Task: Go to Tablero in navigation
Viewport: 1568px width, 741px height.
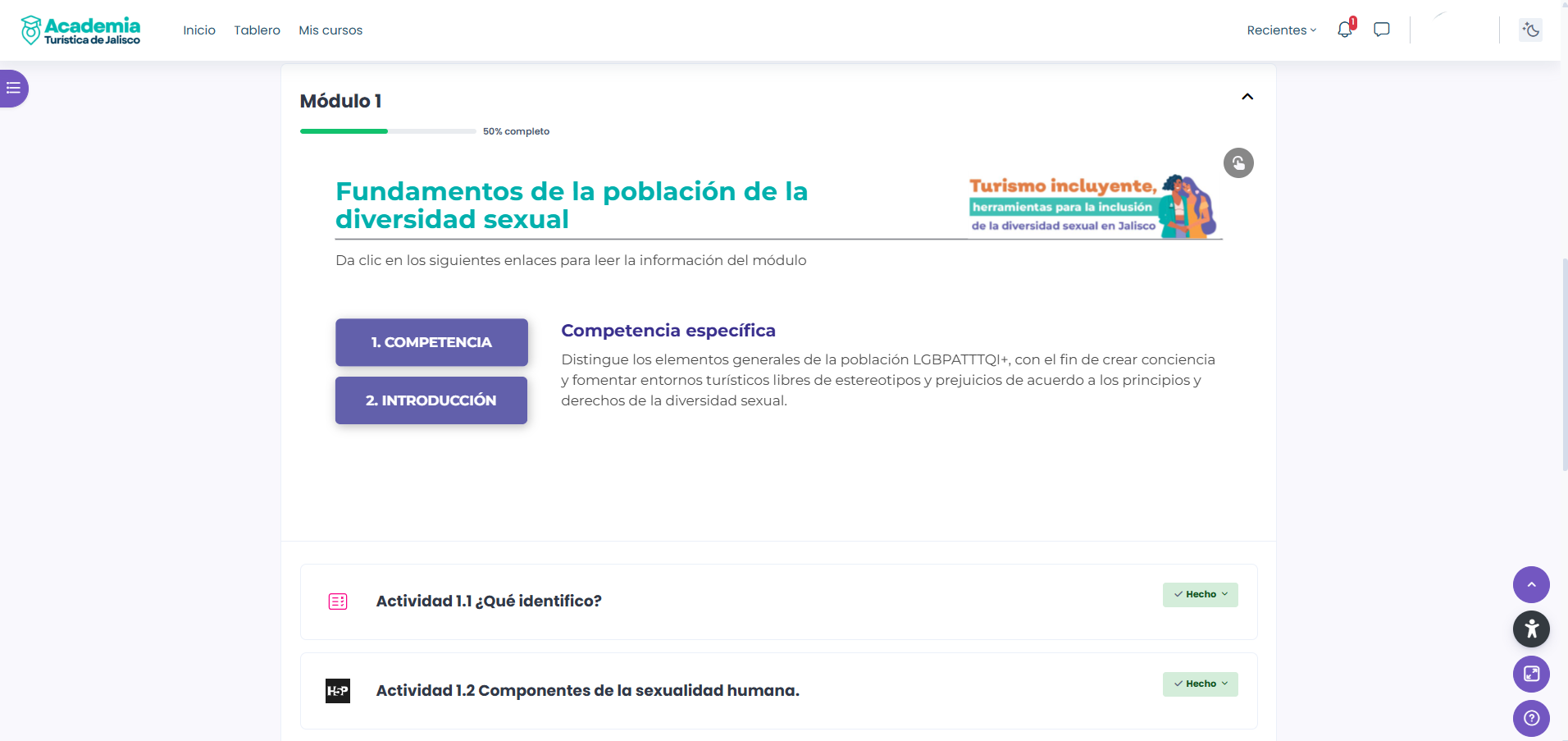Action: 257,30
